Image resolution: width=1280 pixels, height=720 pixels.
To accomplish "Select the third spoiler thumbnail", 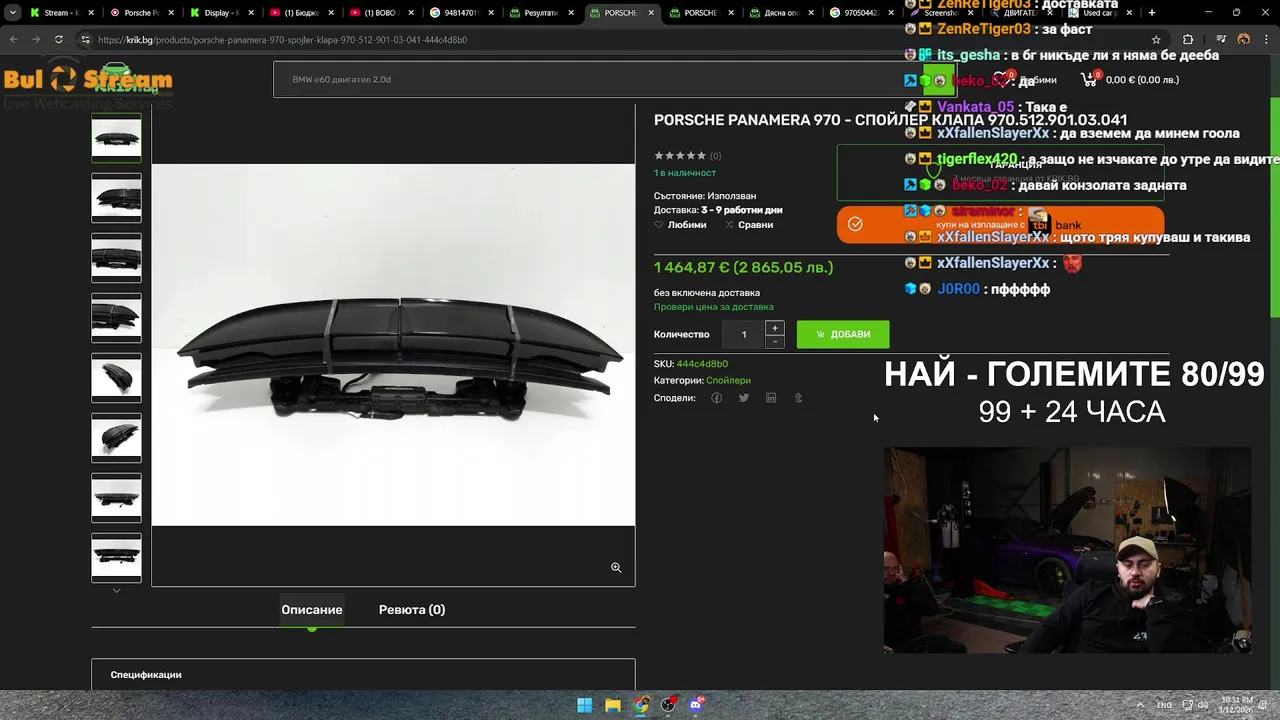I will (117, 258).
